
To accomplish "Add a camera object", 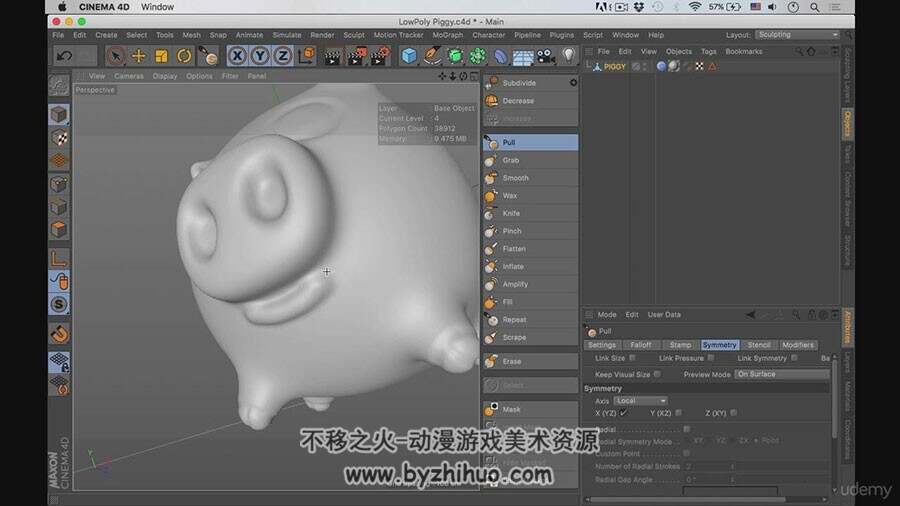I will pos(546,56).
